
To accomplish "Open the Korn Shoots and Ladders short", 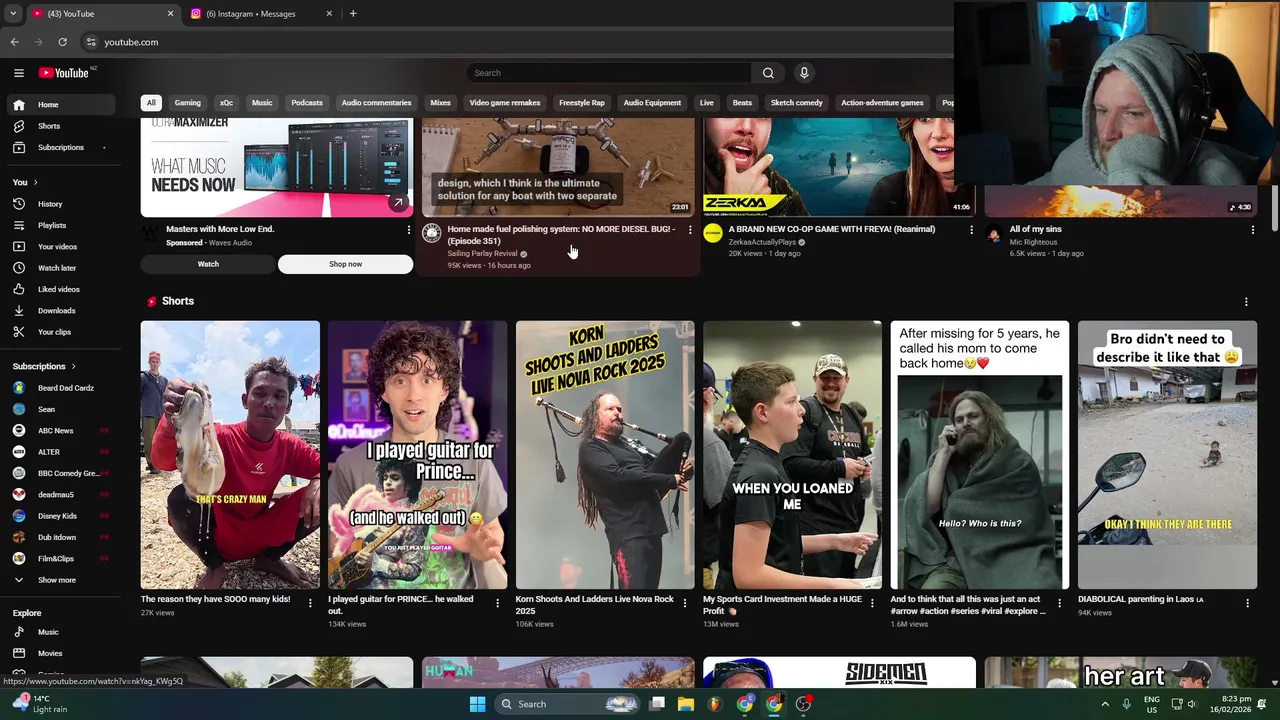I will tap(605, 455).
